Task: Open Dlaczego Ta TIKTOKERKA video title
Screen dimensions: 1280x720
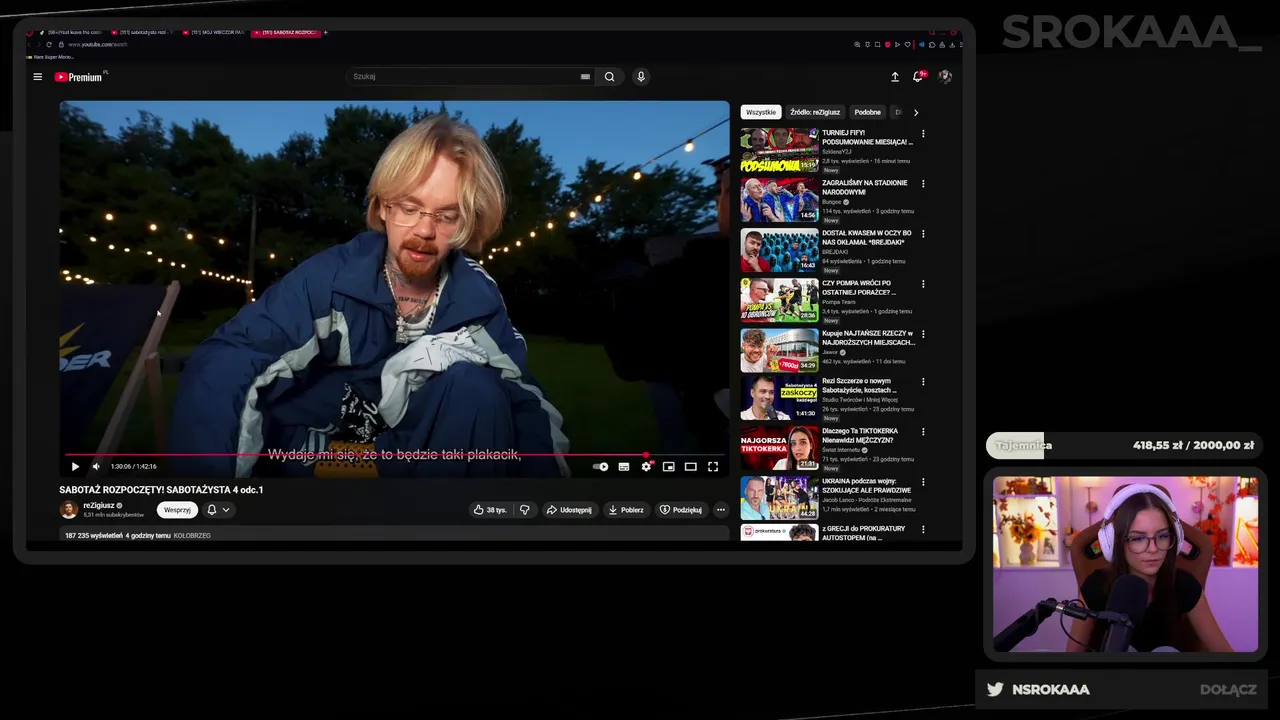Action: pos(859,435)
